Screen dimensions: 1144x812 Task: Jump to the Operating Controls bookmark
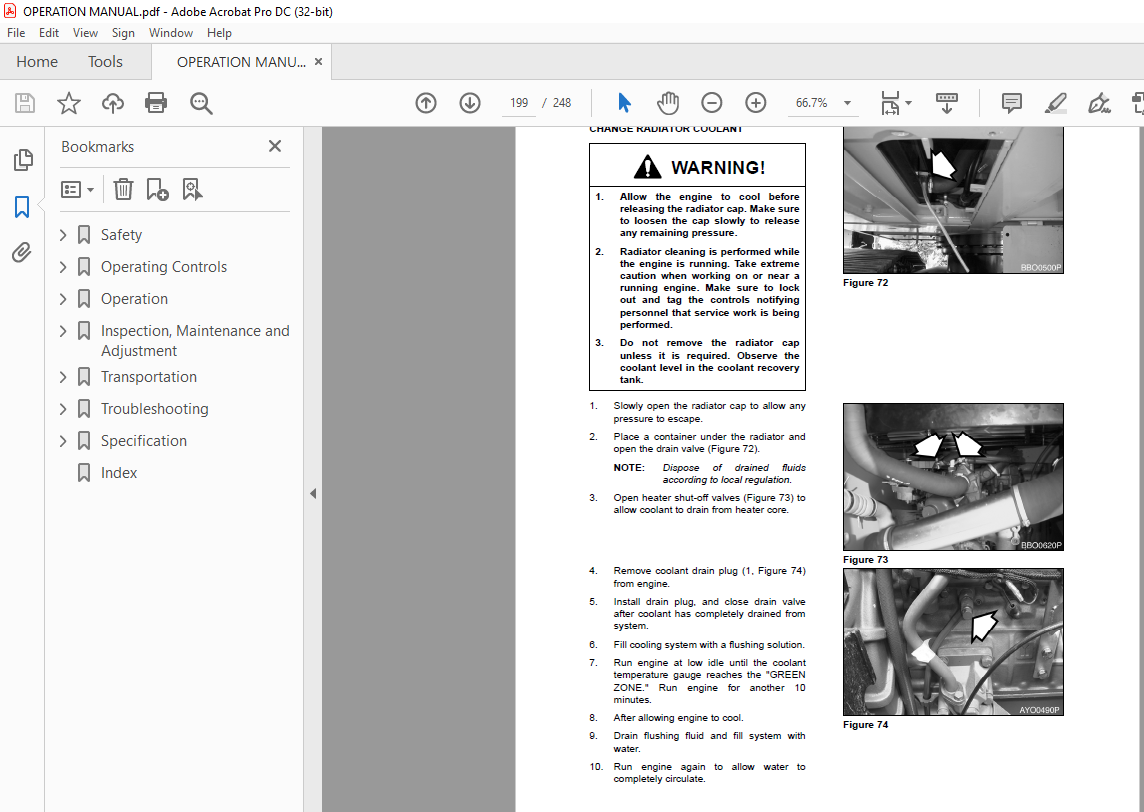tap(164, 267)
